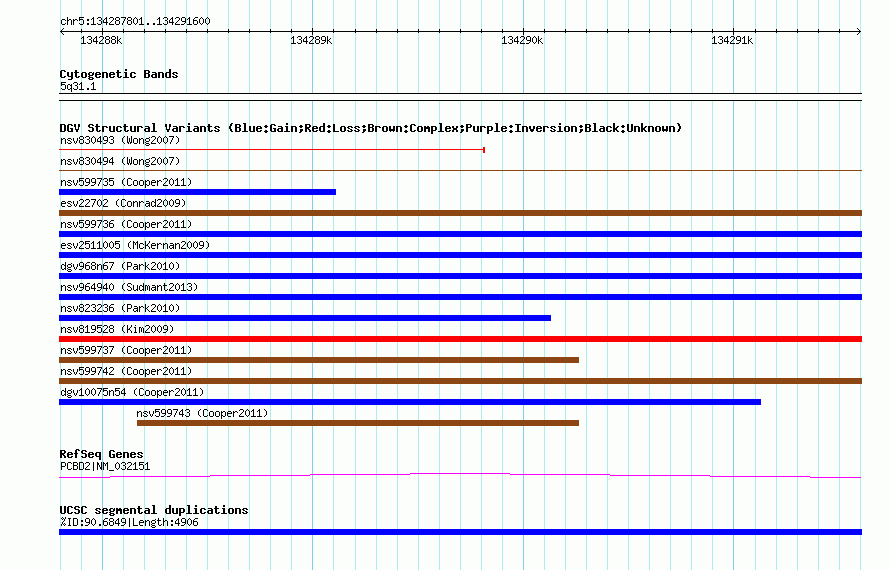Click the blue segmental duplication bar
This screenshot has width=890, height=570.
460,532
